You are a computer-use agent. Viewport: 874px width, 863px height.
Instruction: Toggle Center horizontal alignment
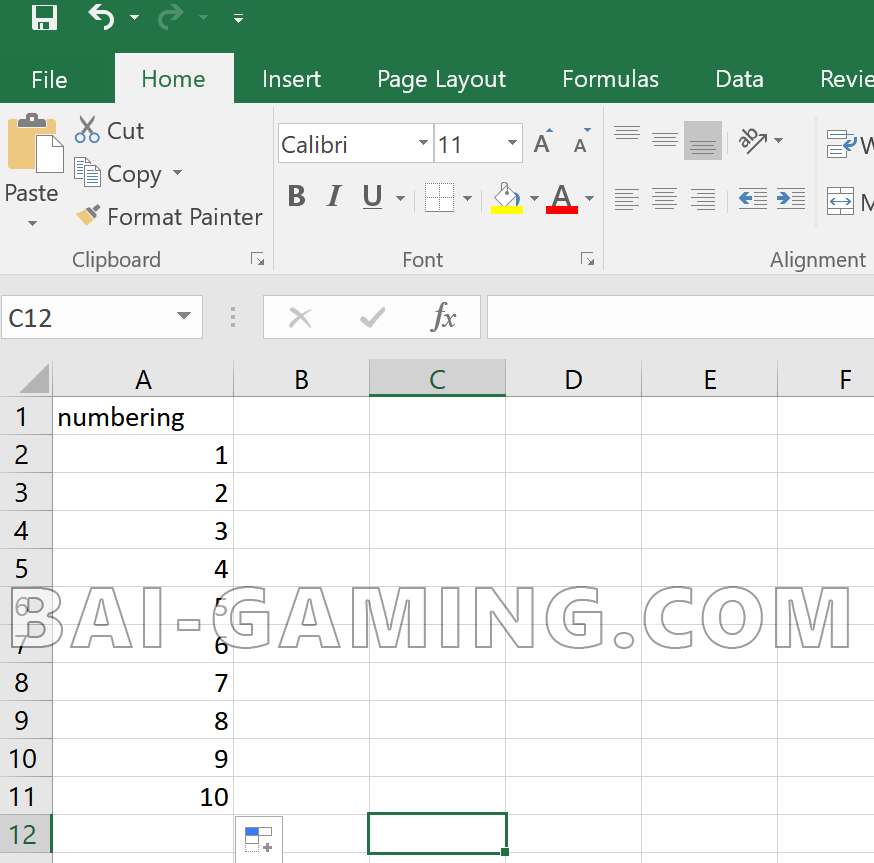[665, 198]
